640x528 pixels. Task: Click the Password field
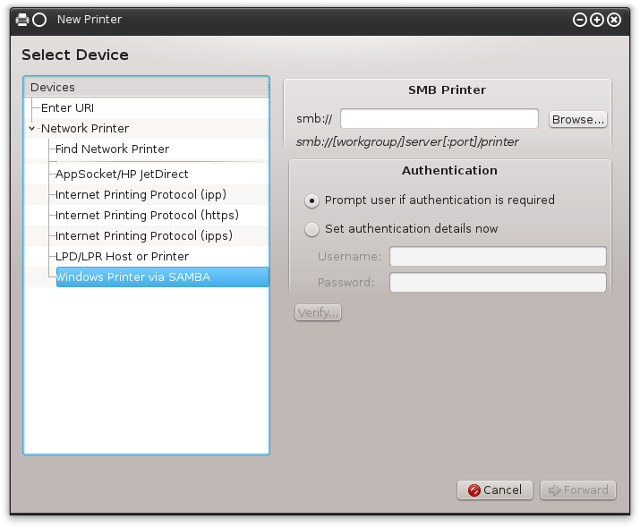(498, 282)
